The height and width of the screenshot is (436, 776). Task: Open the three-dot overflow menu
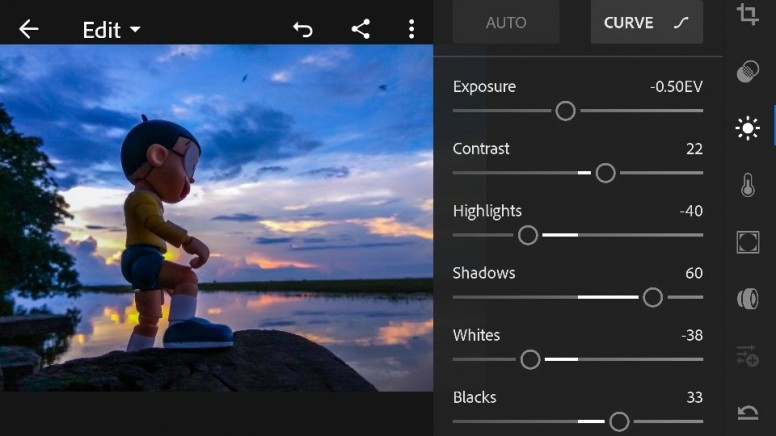click(411, 29)
